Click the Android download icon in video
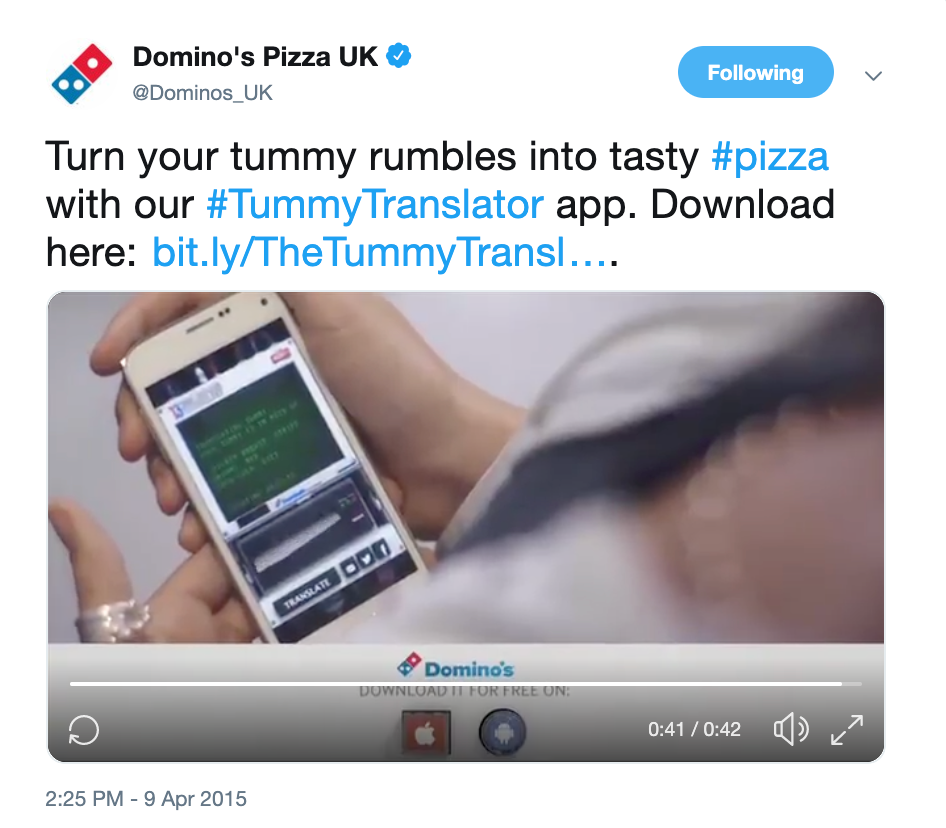 point(503,733)
